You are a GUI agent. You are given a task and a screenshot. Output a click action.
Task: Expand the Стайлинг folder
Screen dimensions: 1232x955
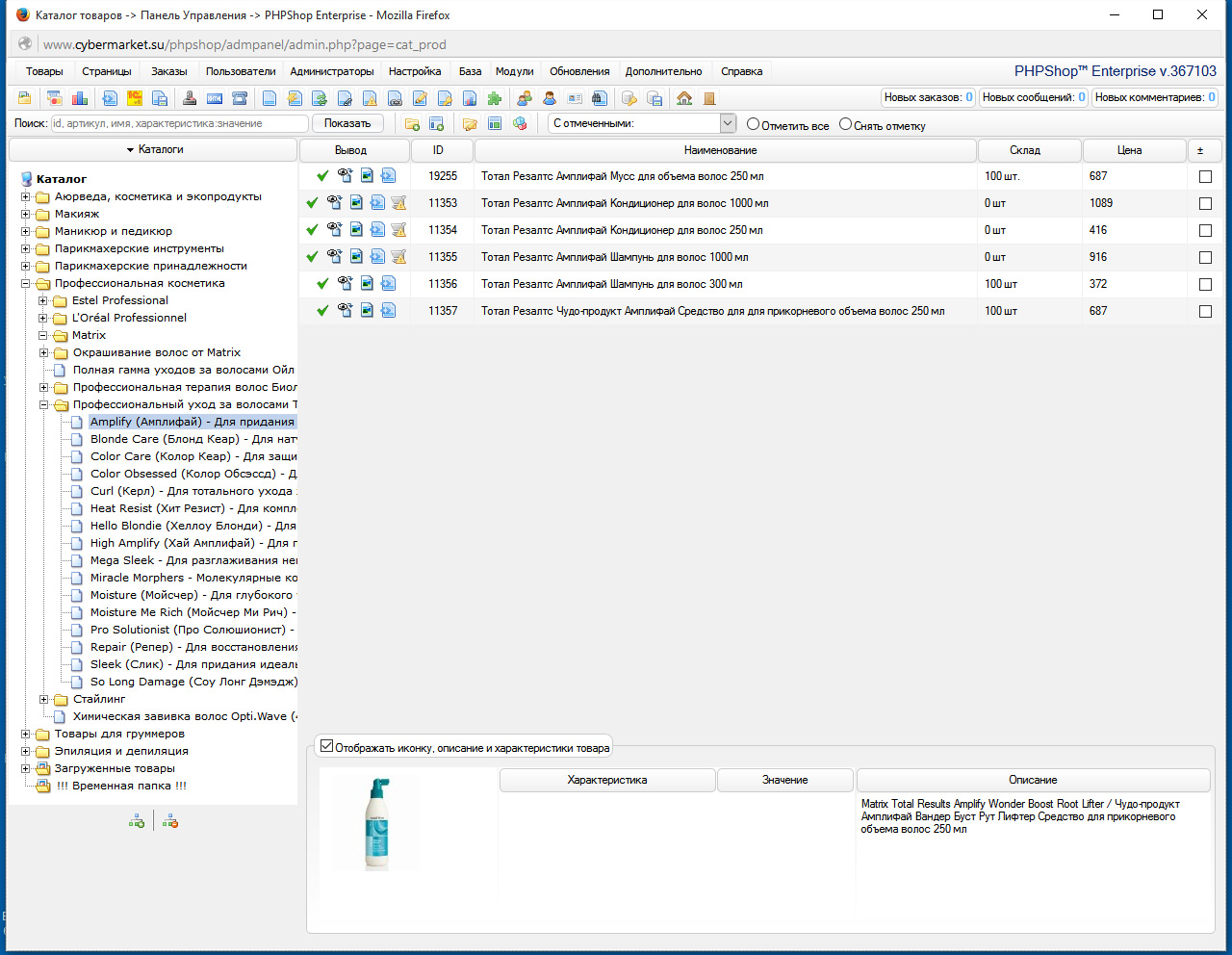point(43,700)
